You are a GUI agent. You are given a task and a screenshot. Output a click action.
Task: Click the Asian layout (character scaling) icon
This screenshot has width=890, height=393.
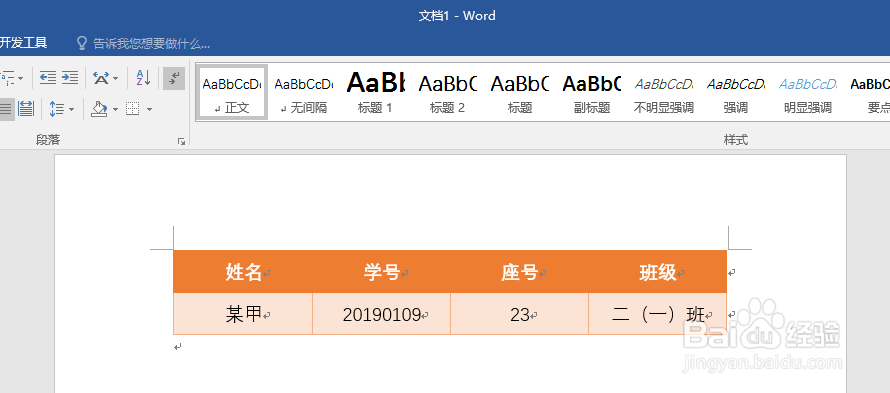[x=101, y=78]
